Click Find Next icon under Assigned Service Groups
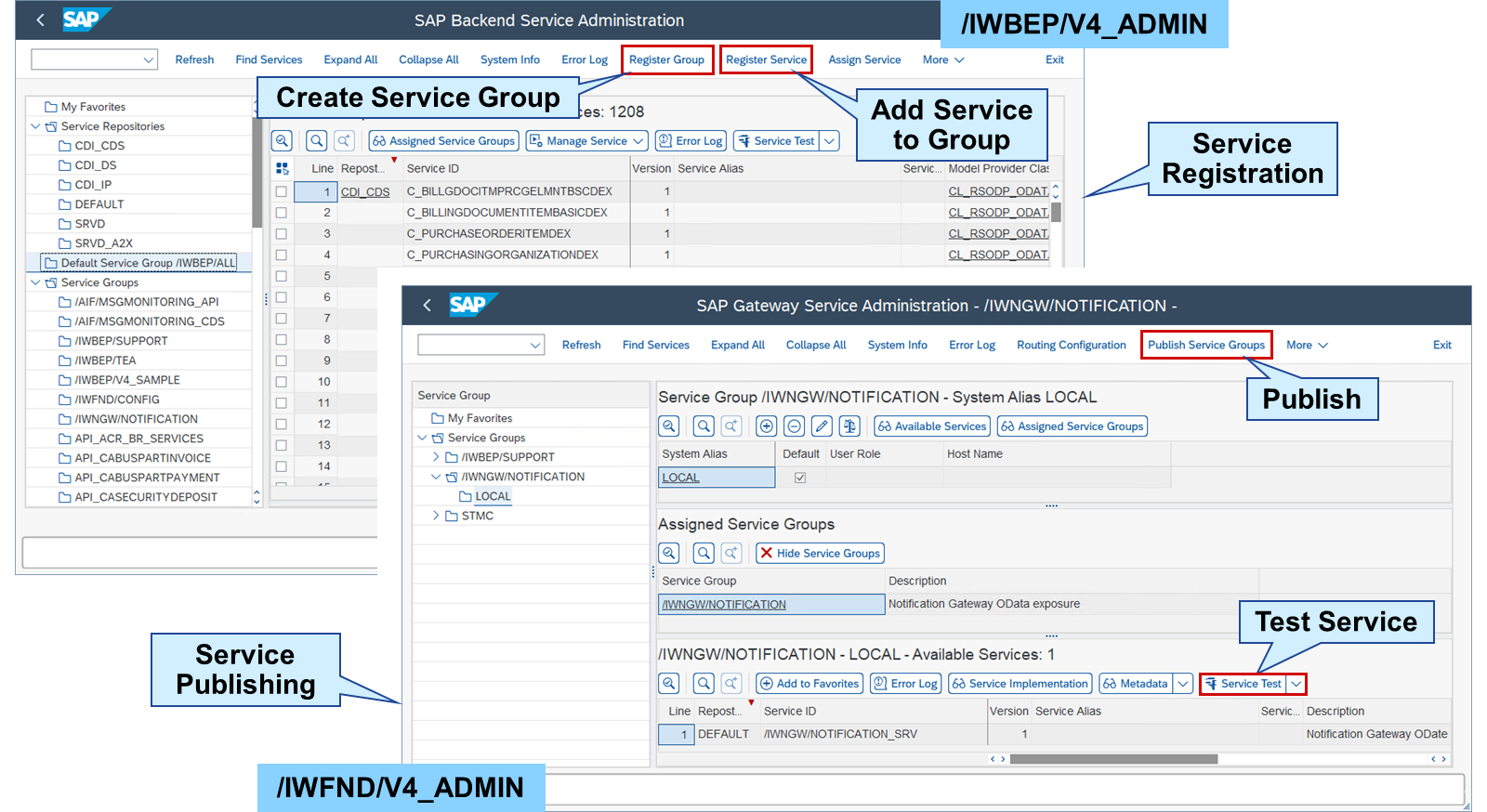The width and height of the screenshot is (1487, 812). (x=731, y=553)
